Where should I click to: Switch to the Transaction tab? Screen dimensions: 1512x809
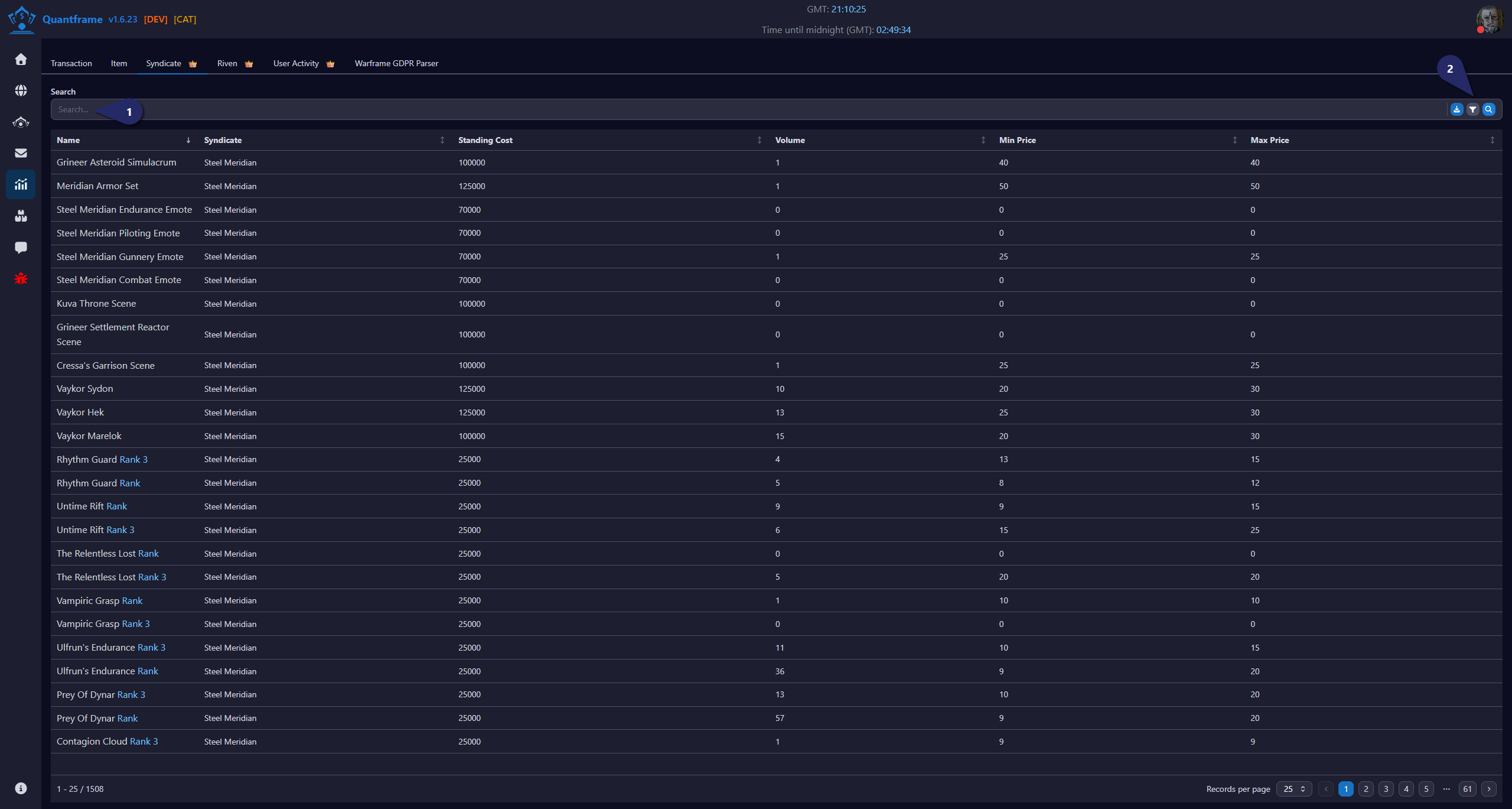[x=71, y=63]
